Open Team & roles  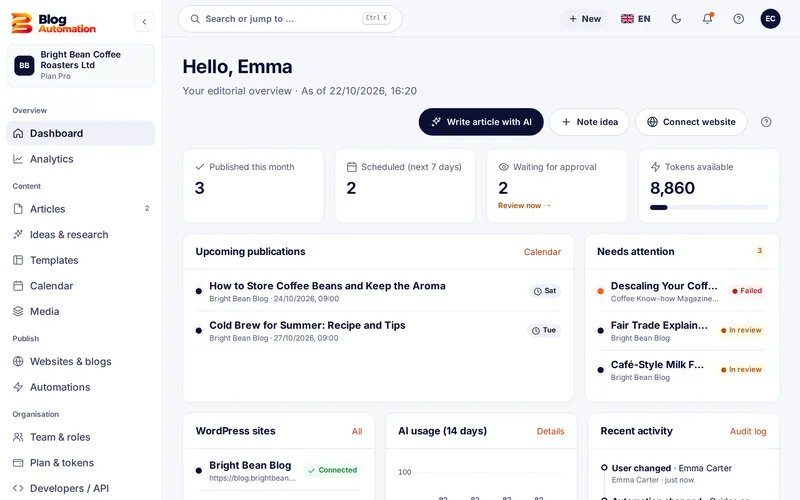81,437
